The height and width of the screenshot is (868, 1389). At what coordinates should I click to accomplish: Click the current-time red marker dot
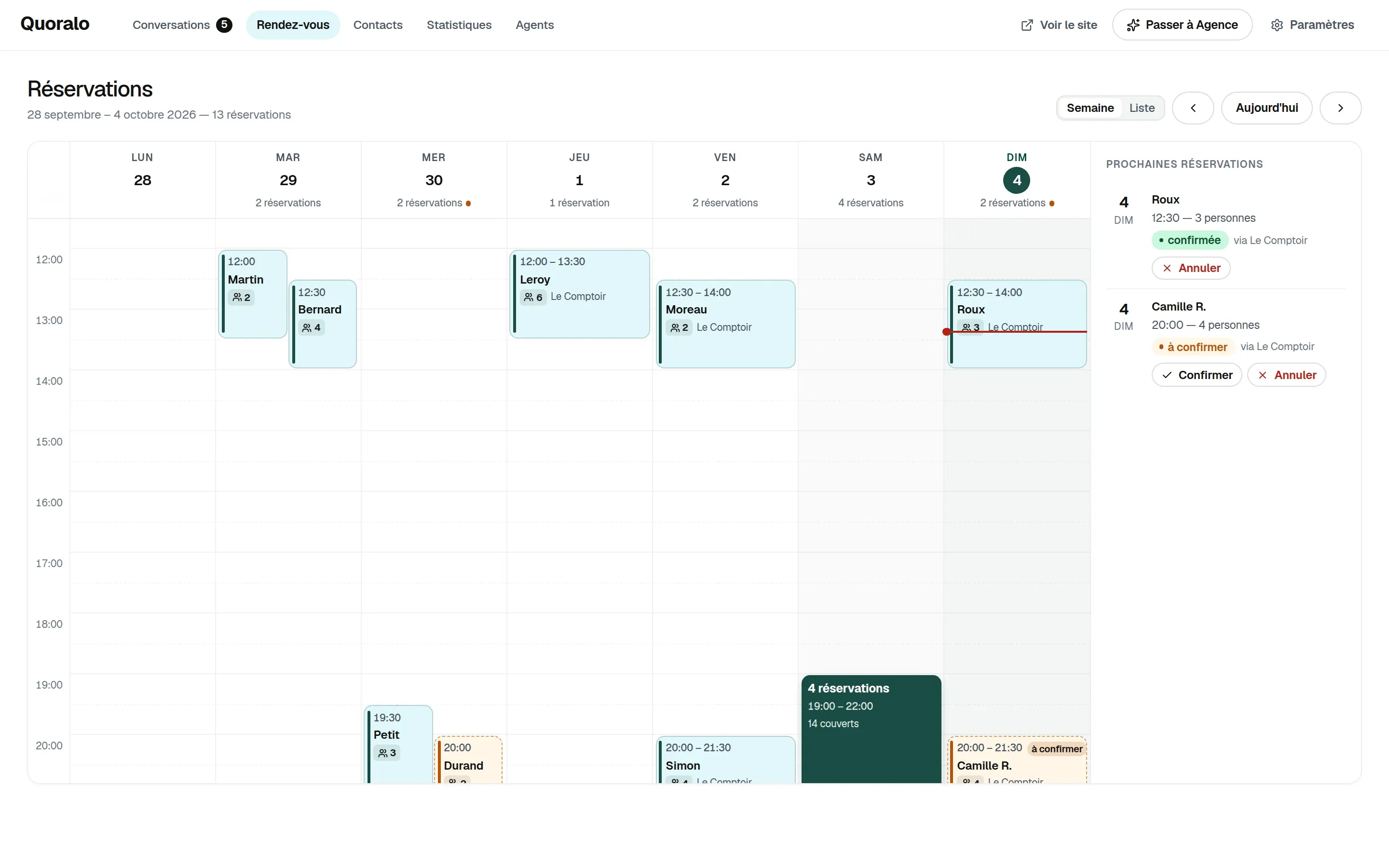pos(946,332)
